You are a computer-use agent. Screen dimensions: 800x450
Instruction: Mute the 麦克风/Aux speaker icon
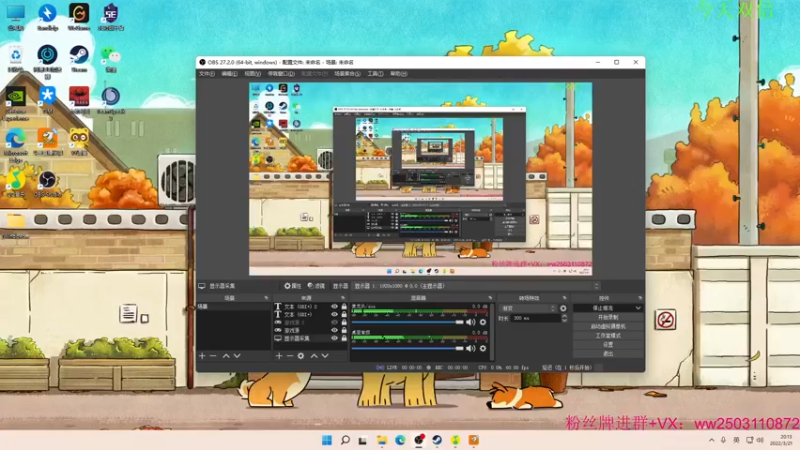pyautogui.click(x=470, y=322)
